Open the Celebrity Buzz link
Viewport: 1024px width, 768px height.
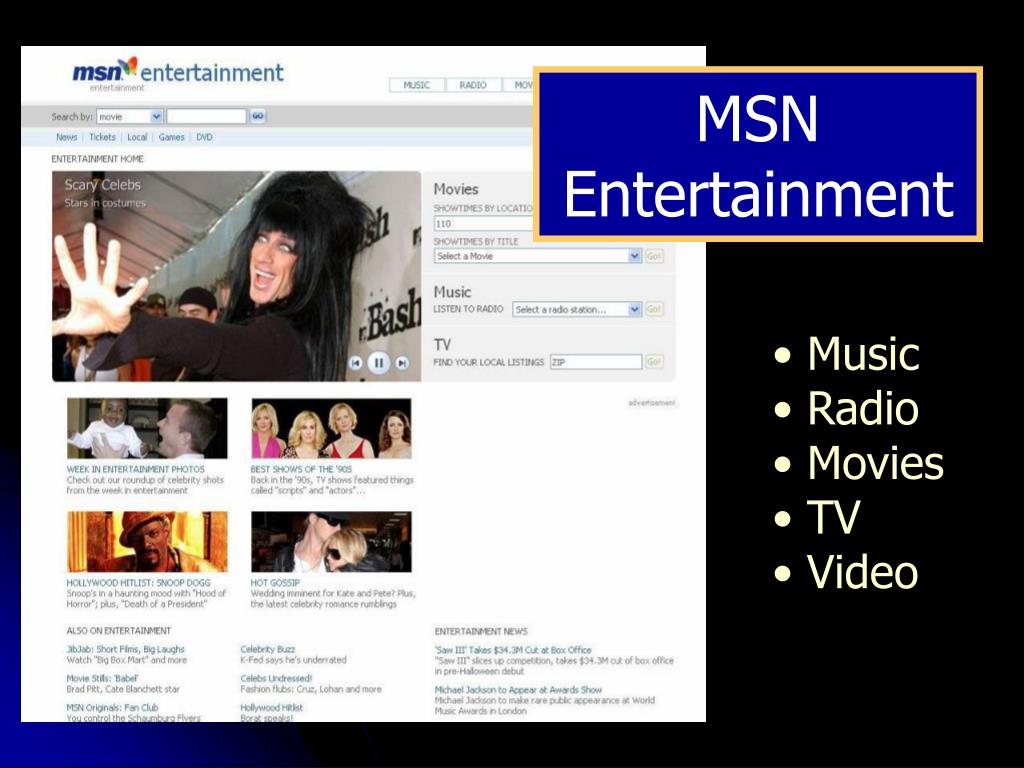[268, 649]
